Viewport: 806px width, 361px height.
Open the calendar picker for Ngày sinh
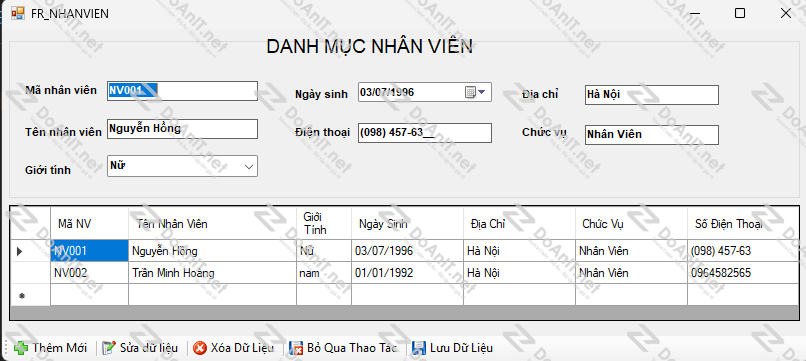click(x=475, y=92)
